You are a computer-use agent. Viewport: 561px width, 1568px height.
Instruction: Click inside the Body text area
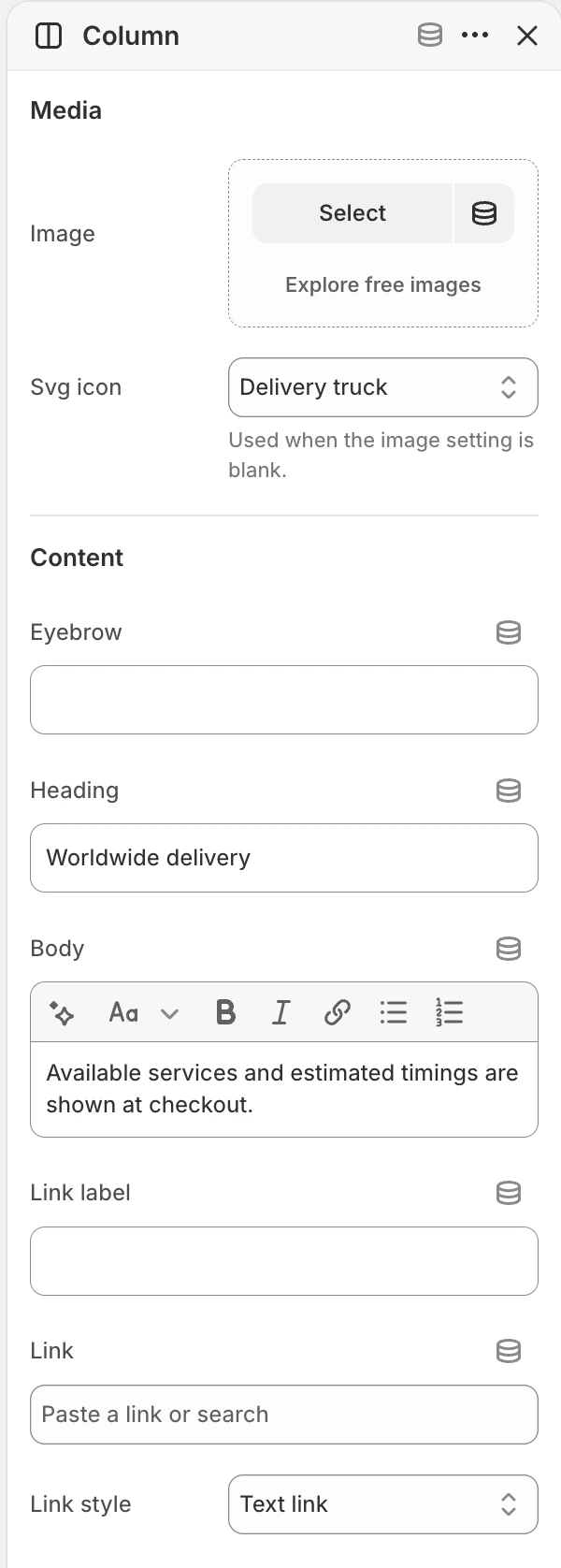[x=284, y=1089]
